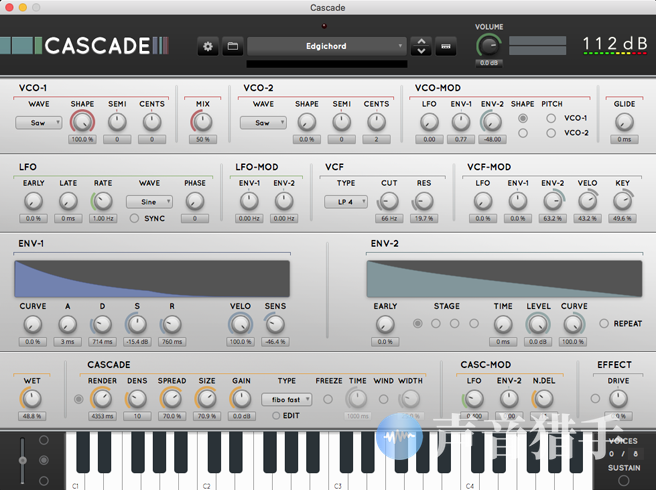Image resolution: width=656 pixels, height=490 pixels.
Task: Click the Cascade SPREAD knob
Action: (172, 399)
